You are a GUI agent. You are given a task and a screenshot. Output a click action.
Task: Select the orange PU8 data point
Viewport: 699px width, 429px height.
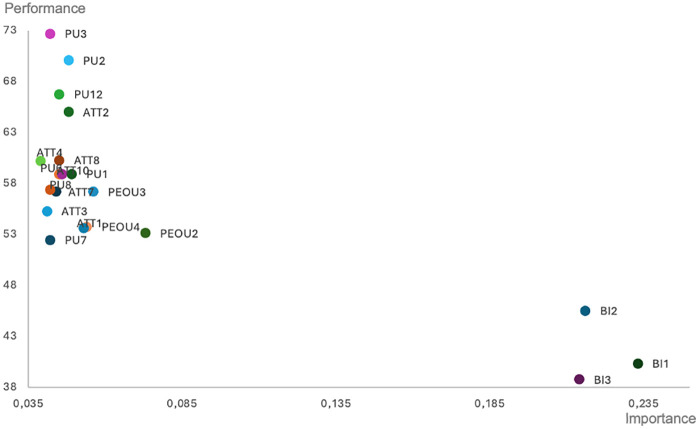[50, 190]
